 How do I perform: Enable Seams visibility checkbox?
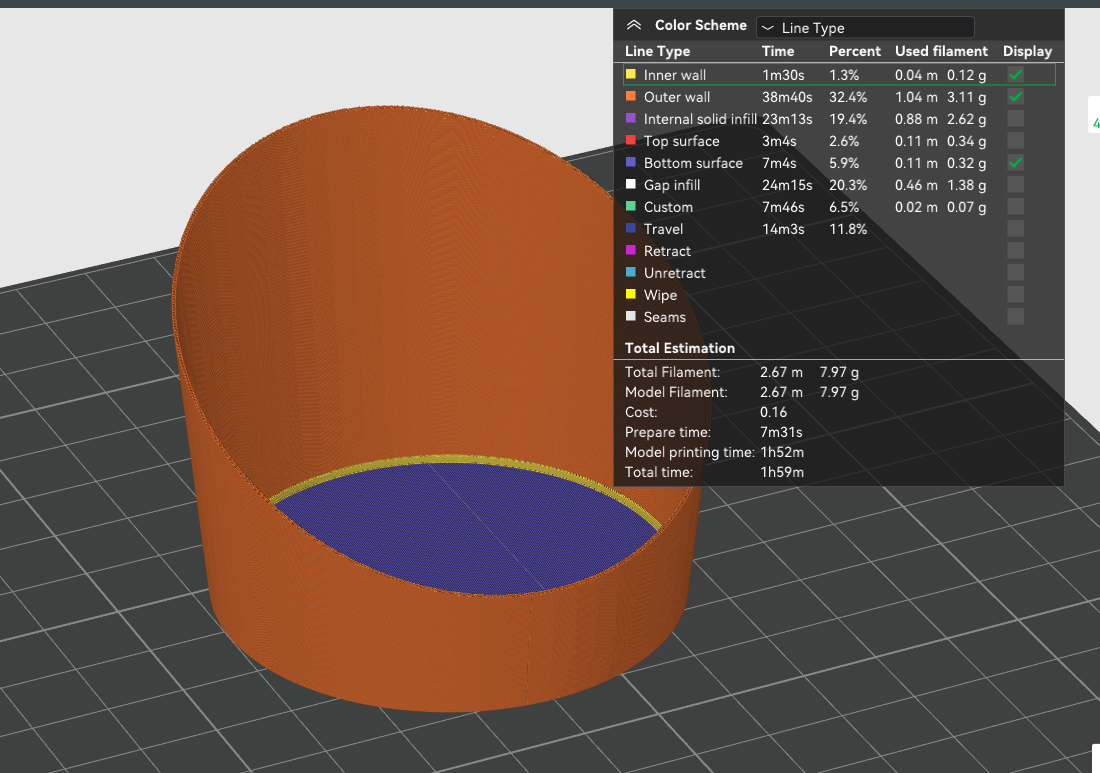(x=1015, y=317)
